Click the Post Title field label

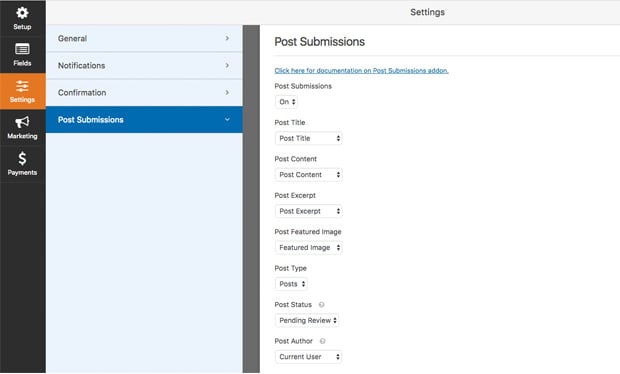pos(290,123)
